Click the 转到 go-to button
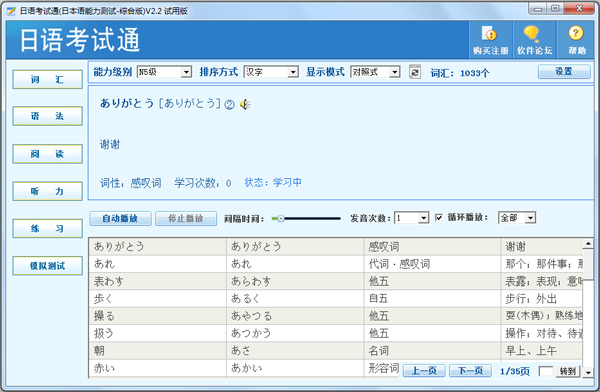600x392 pixels. pyautogui.click(x=568, y=371)
